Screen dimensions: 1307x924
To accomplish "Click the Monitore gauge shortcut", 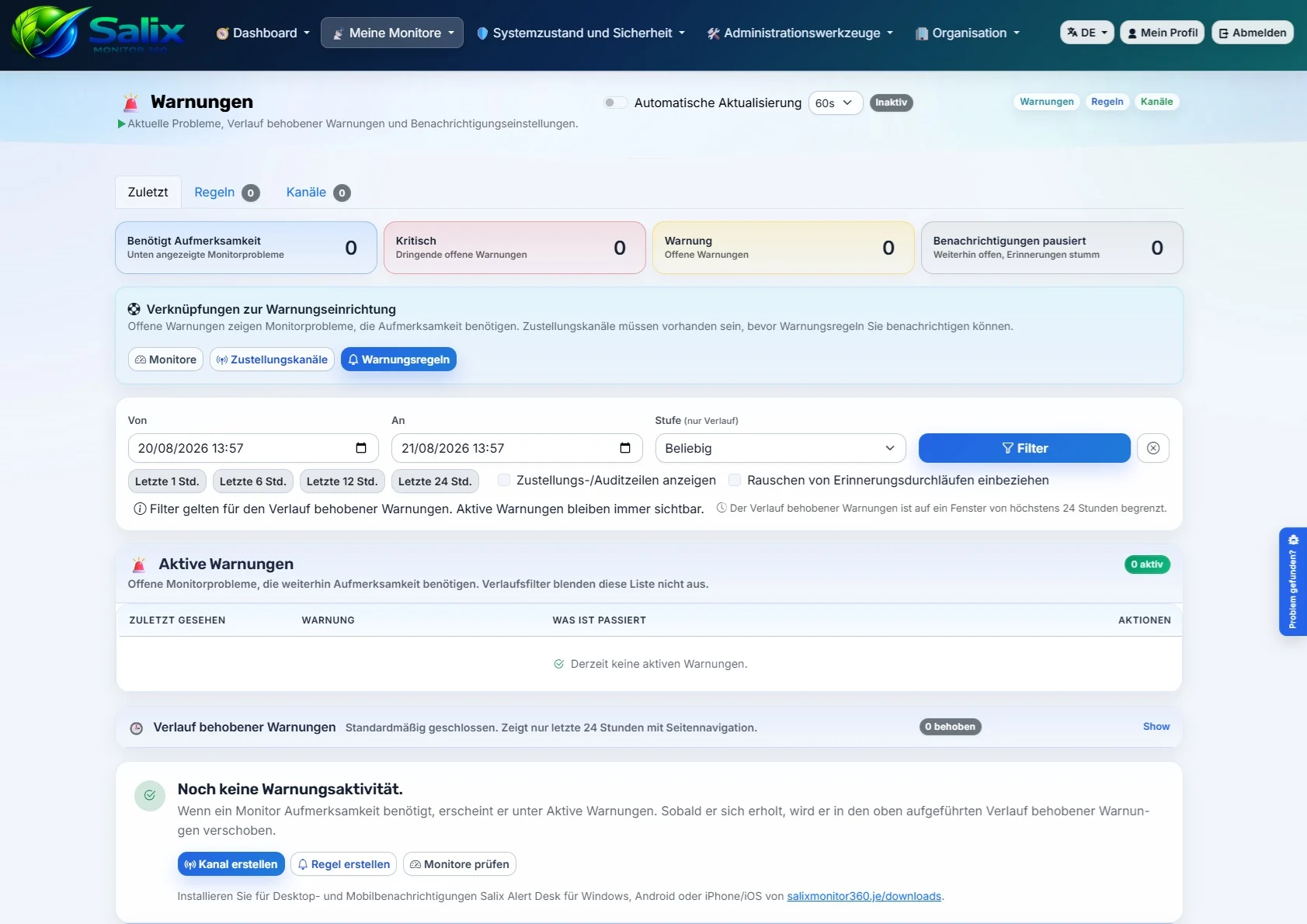I will coord(165,360).
